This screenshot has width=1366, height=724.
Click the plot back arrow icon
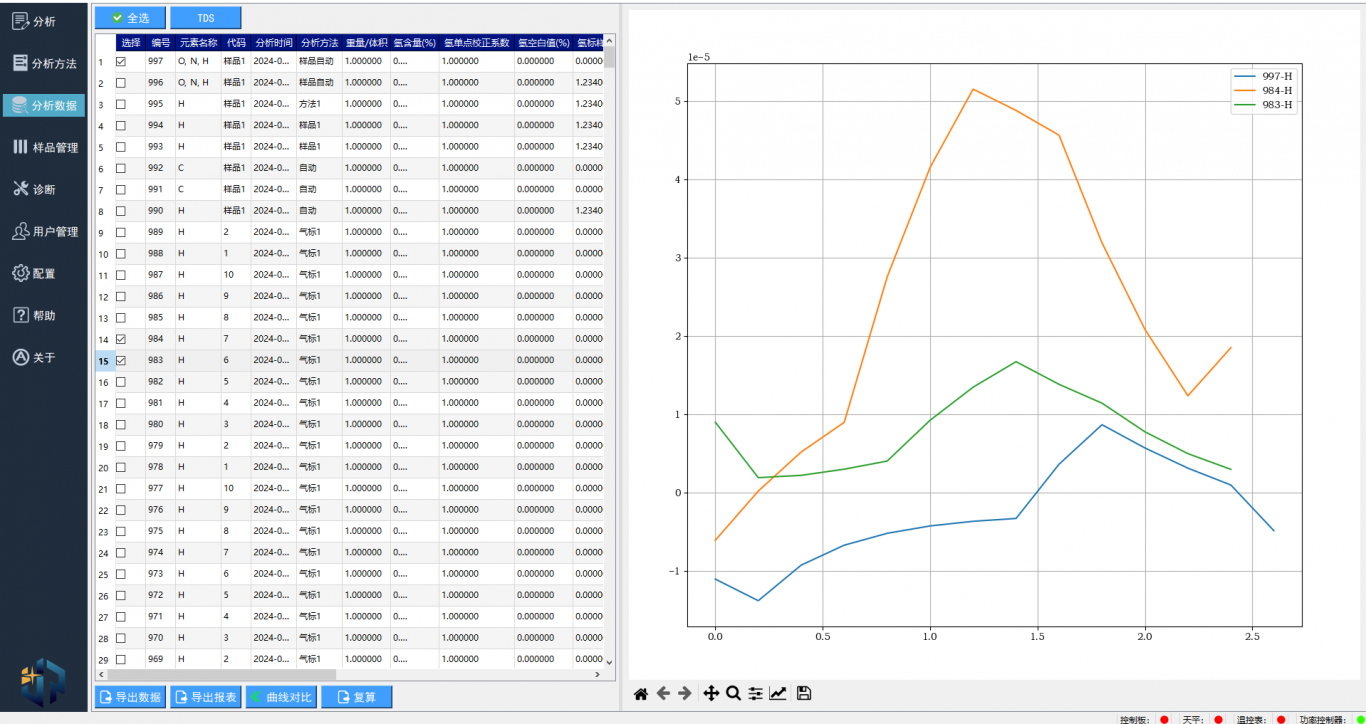663,693
